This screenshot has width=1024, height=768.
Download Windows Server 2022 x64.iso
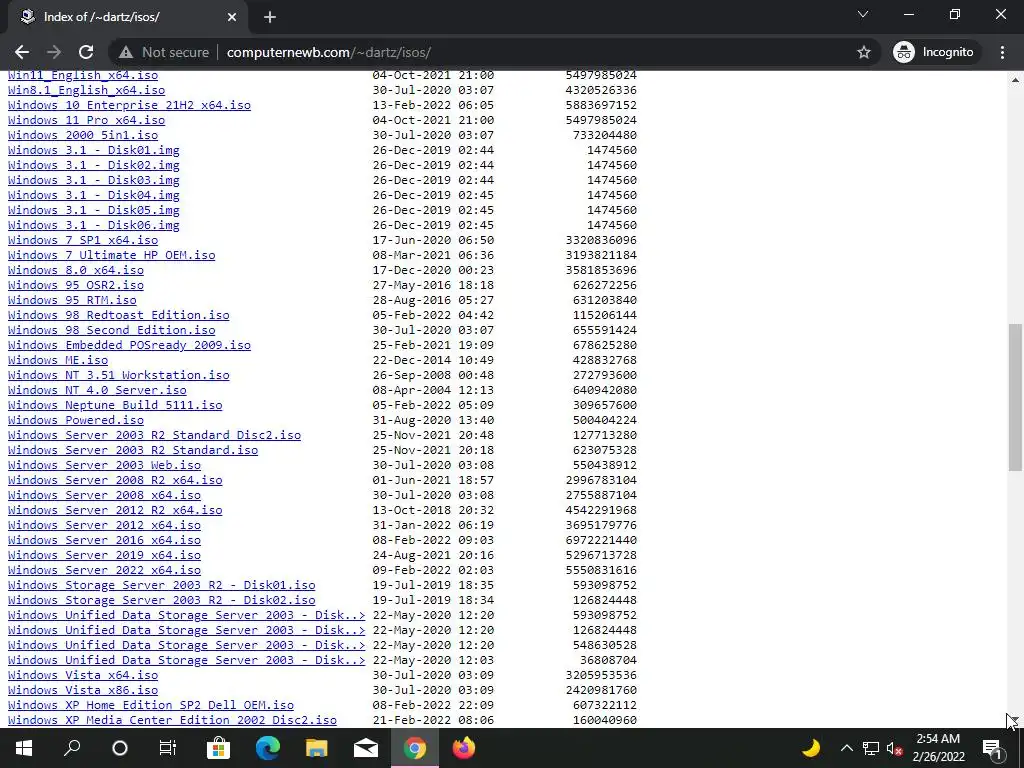(x=104, y=571)
